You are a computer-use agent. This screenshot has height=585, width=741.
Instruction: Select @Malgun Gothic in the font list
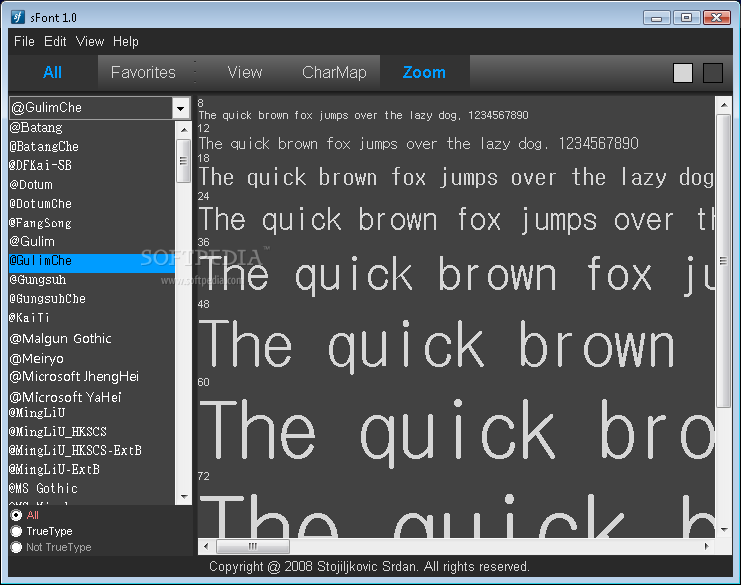[92, 338]
